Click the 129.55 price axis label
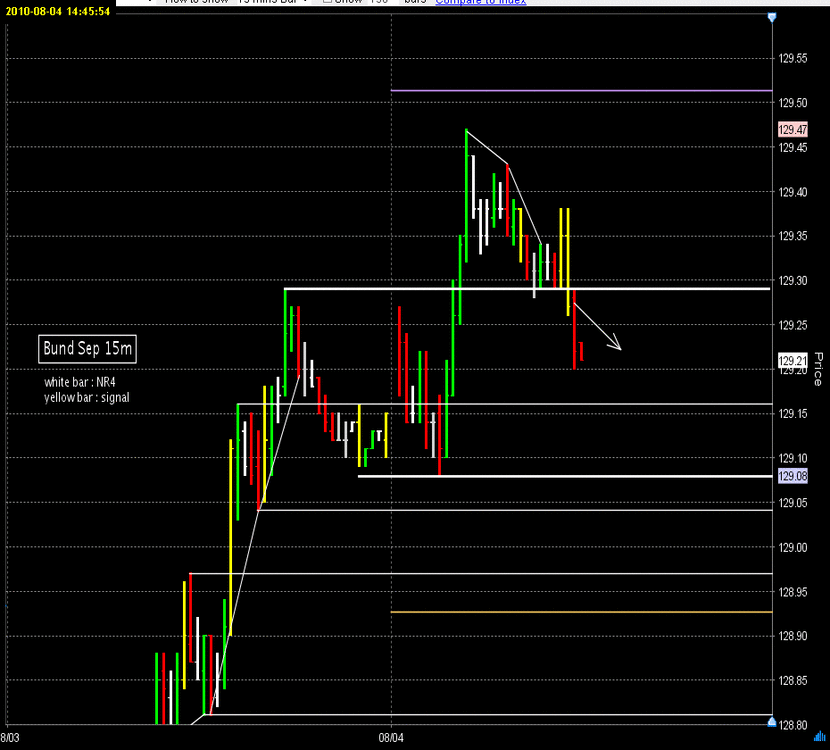The width and height of the screenshot is (830, 750). tap(793, 58)
